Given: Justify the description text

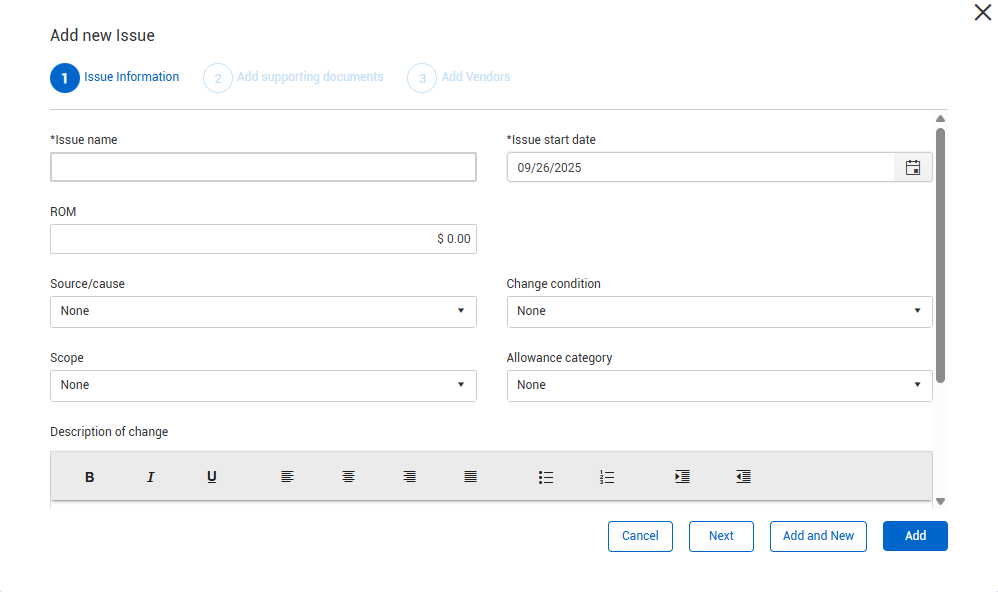Looking at the screenshot, I should (x=470, y=477).
